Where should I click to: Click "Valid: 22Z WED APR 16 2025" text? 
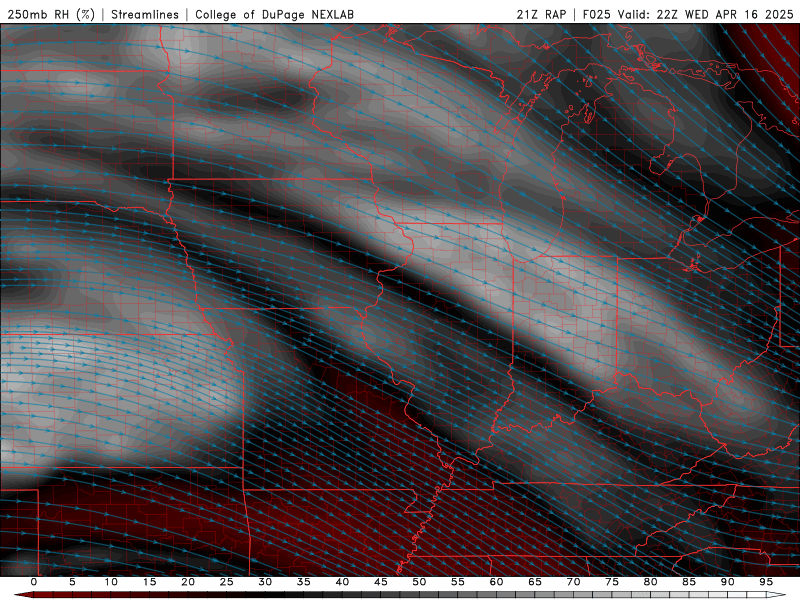point(706,14)
